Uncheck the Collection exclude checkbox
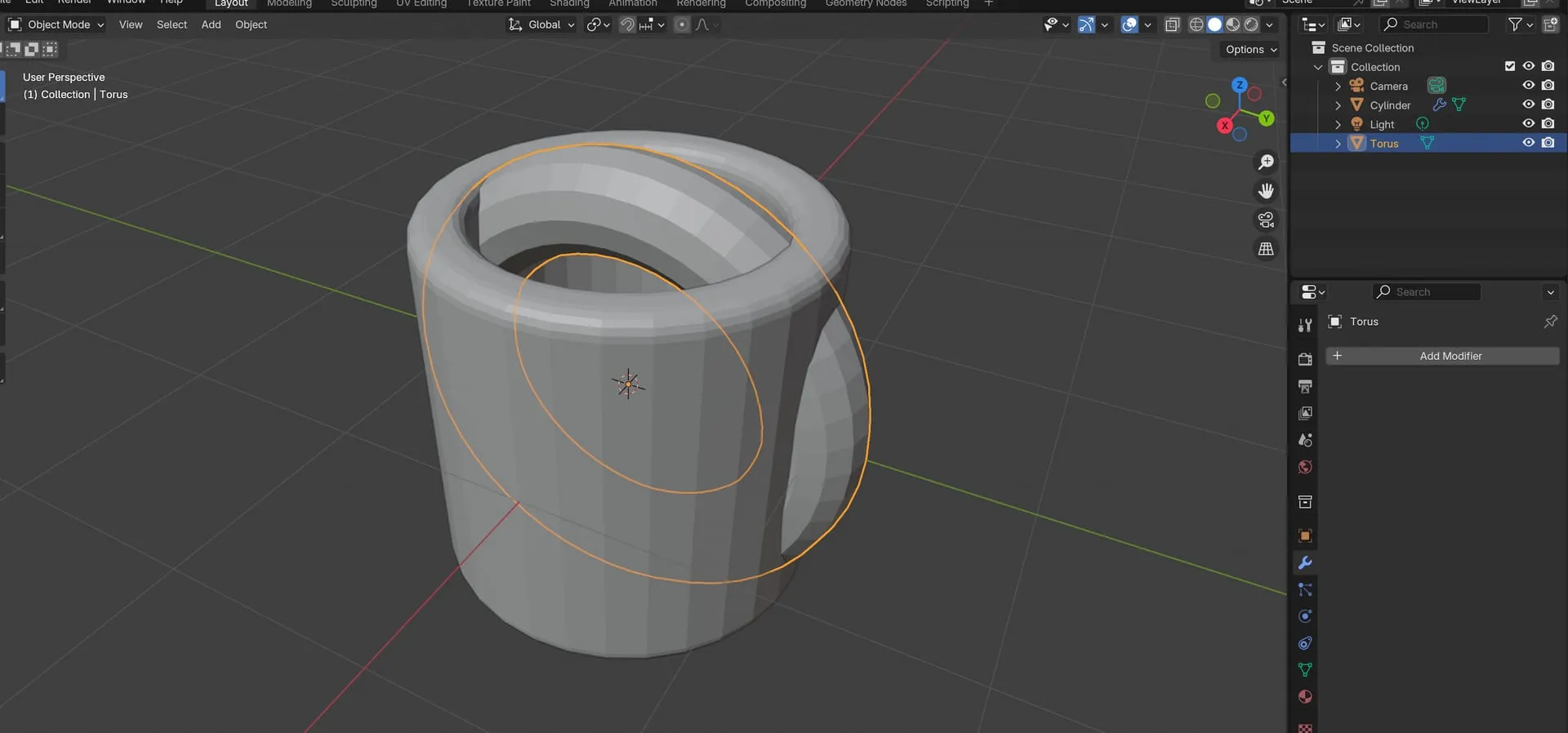Image resolution: width=1568 pixels, height=733 pixels. (x=1509, y=67)
